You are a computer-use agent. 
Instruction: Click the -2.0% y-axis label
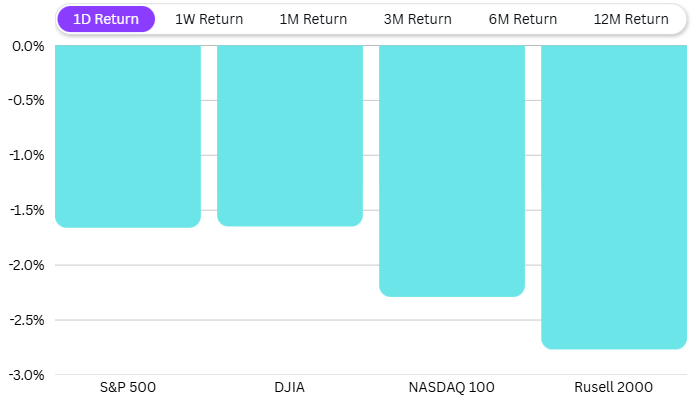(27, 265)
